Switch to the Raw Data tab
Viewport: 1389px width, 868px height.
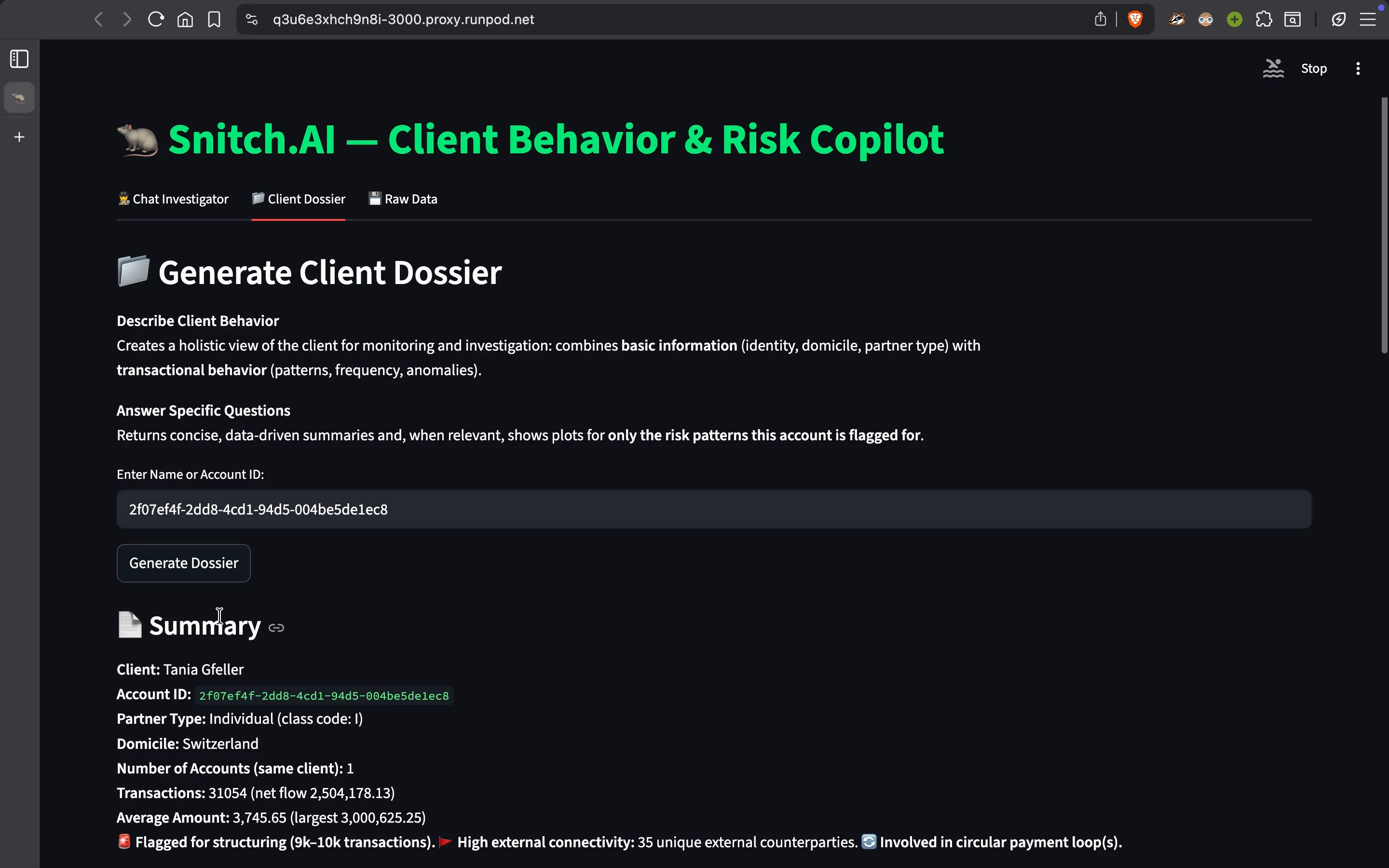coord(403,199)
